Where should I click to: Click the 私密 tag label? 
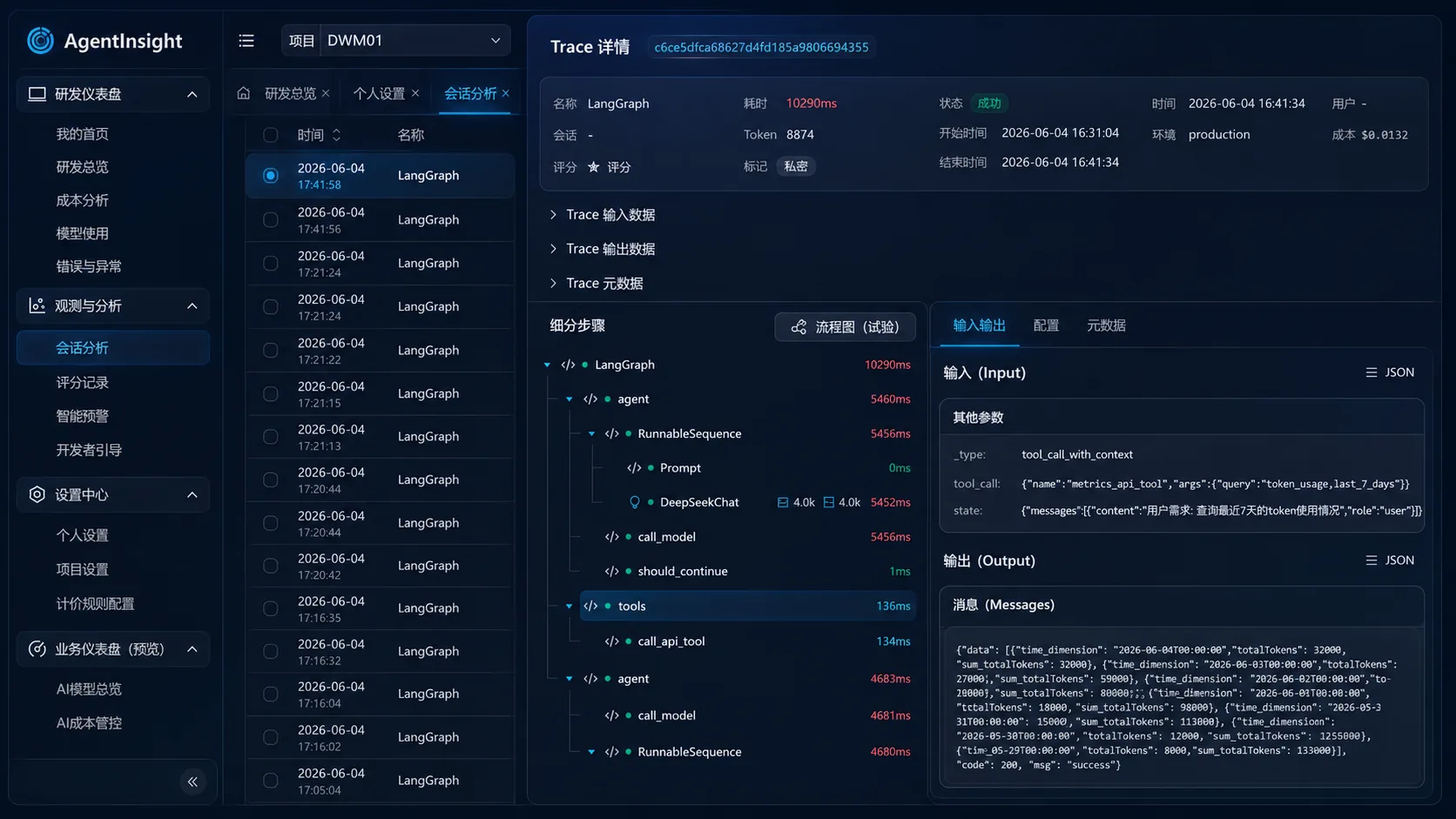(x=796, y=166)
